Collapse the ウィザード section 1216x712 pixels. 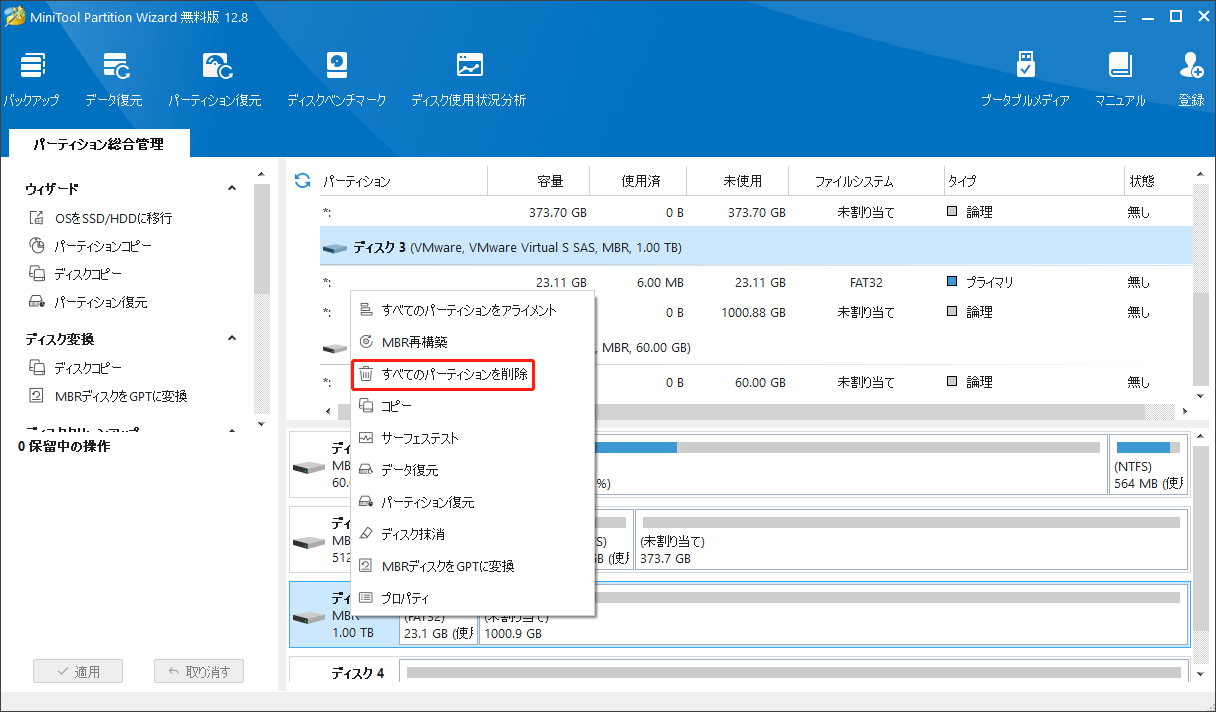231,188
